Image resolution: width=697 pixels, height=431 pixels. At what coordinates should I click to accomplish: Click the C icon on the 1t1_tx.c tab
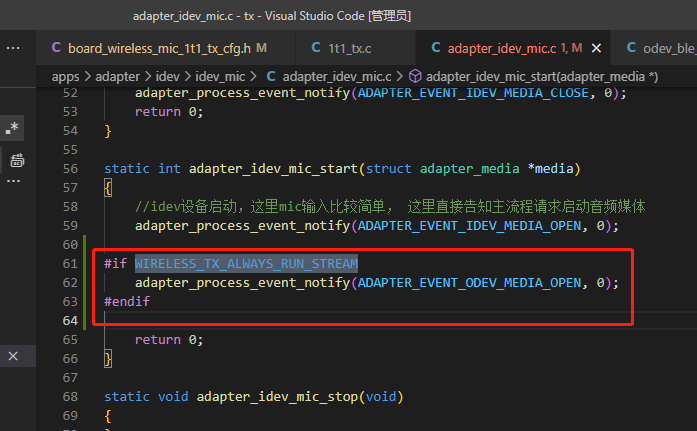pyautogui.click(x=316, y=48)
